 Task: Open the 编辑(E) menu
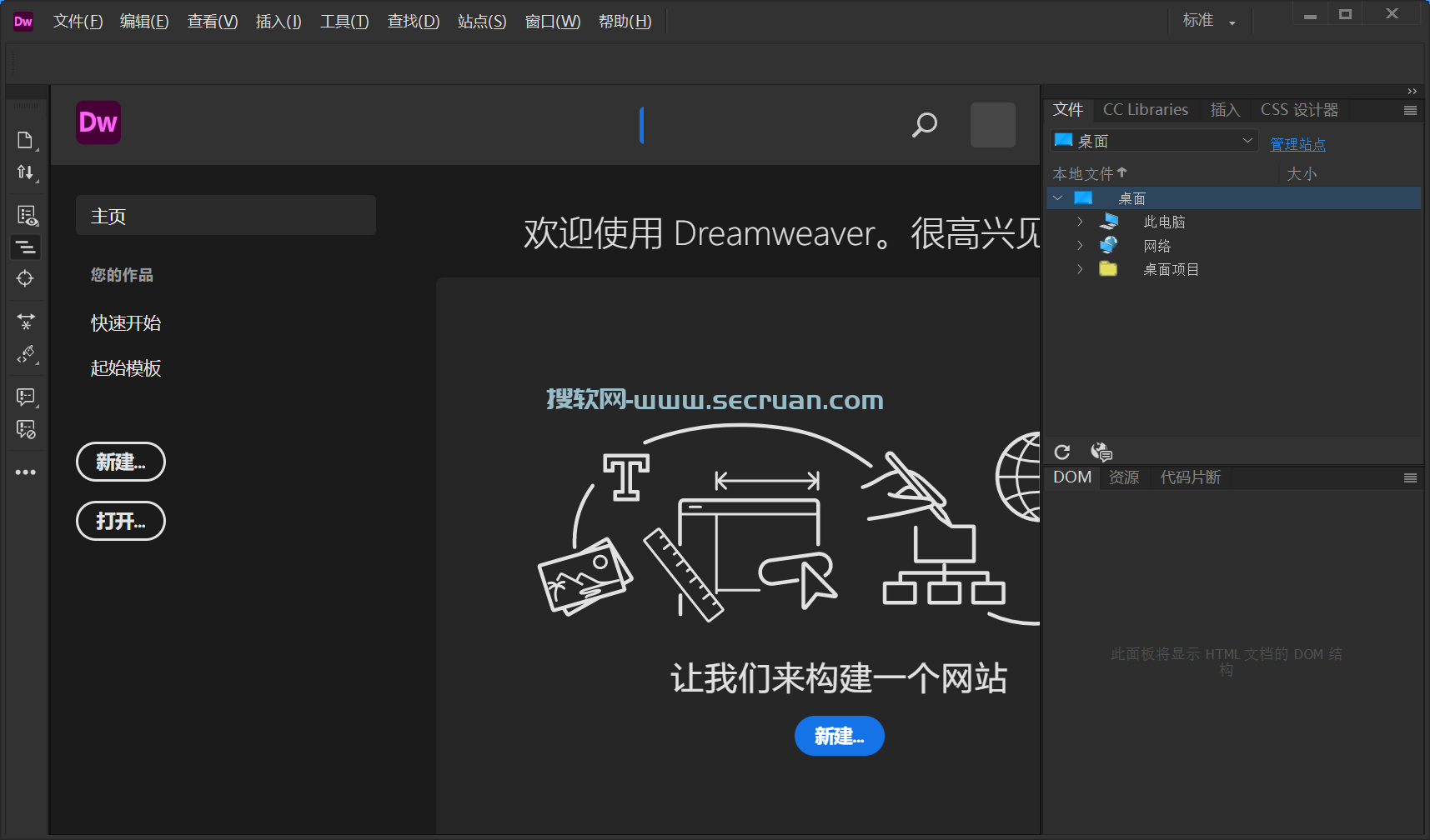coord(144,22)
